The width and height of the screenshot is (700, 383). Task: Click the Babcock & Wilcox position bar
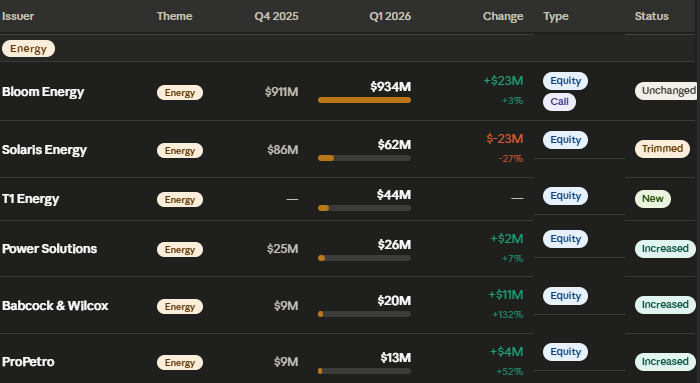pos(364,314)
